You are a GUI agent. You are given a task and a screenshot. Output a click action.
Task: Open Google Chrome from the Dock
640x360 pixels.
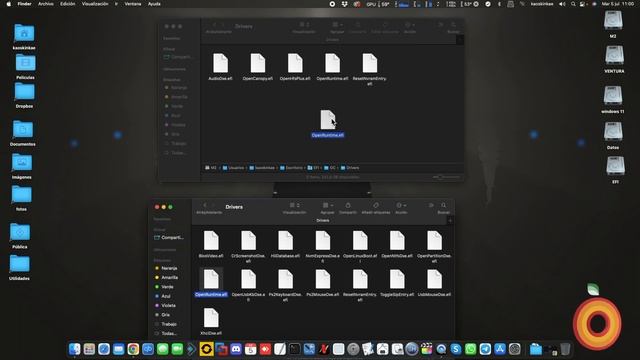(x=133, y=349)
